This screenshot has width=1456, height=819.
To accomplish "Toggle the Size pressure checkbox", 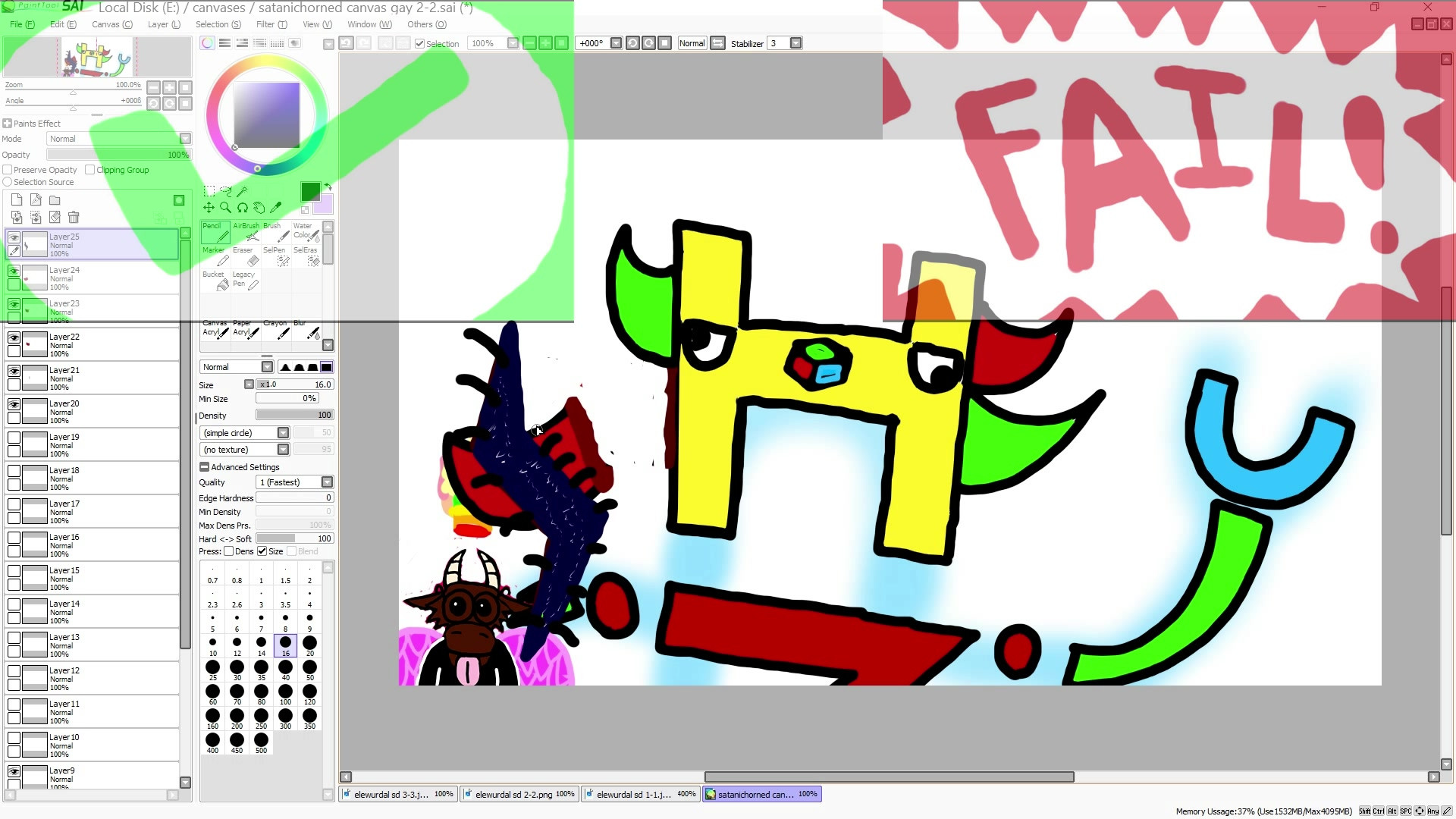I will (x=262, y=551).
